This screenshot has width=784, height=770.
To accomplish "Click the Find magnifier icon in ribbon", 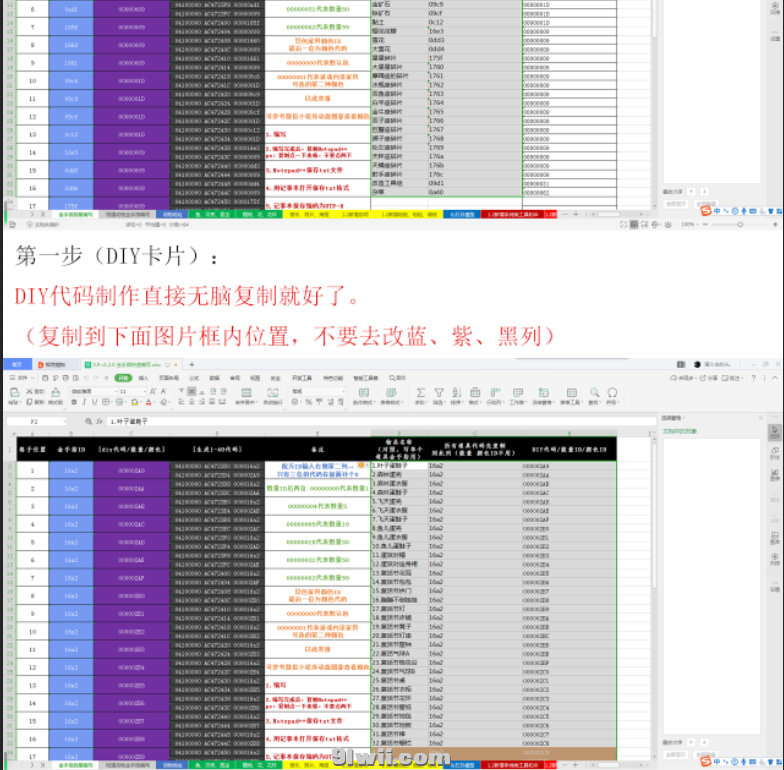I will [594, 392].
